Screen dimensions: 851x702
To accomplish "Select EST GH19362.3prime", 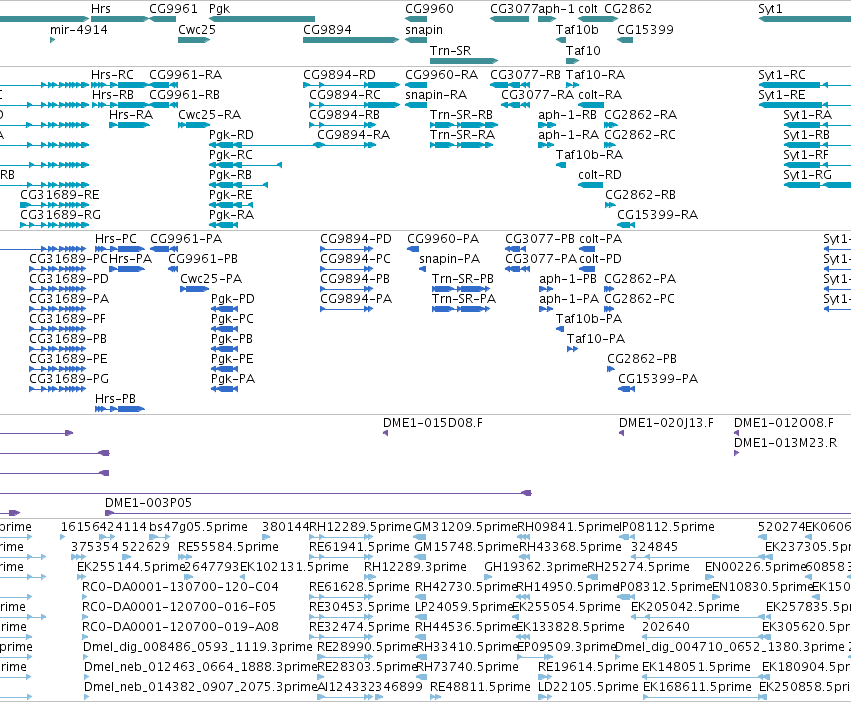I will coord(536,567).
